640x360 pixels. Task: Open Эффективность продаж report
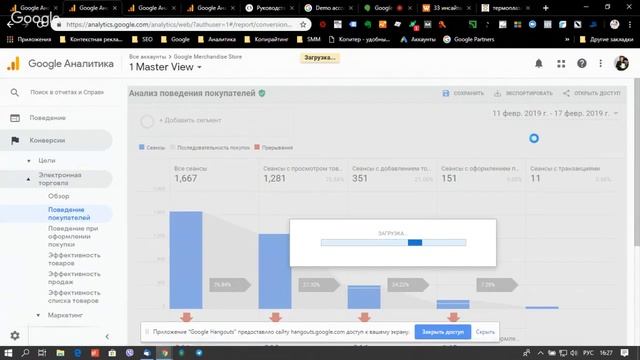(x=74, y=278)
